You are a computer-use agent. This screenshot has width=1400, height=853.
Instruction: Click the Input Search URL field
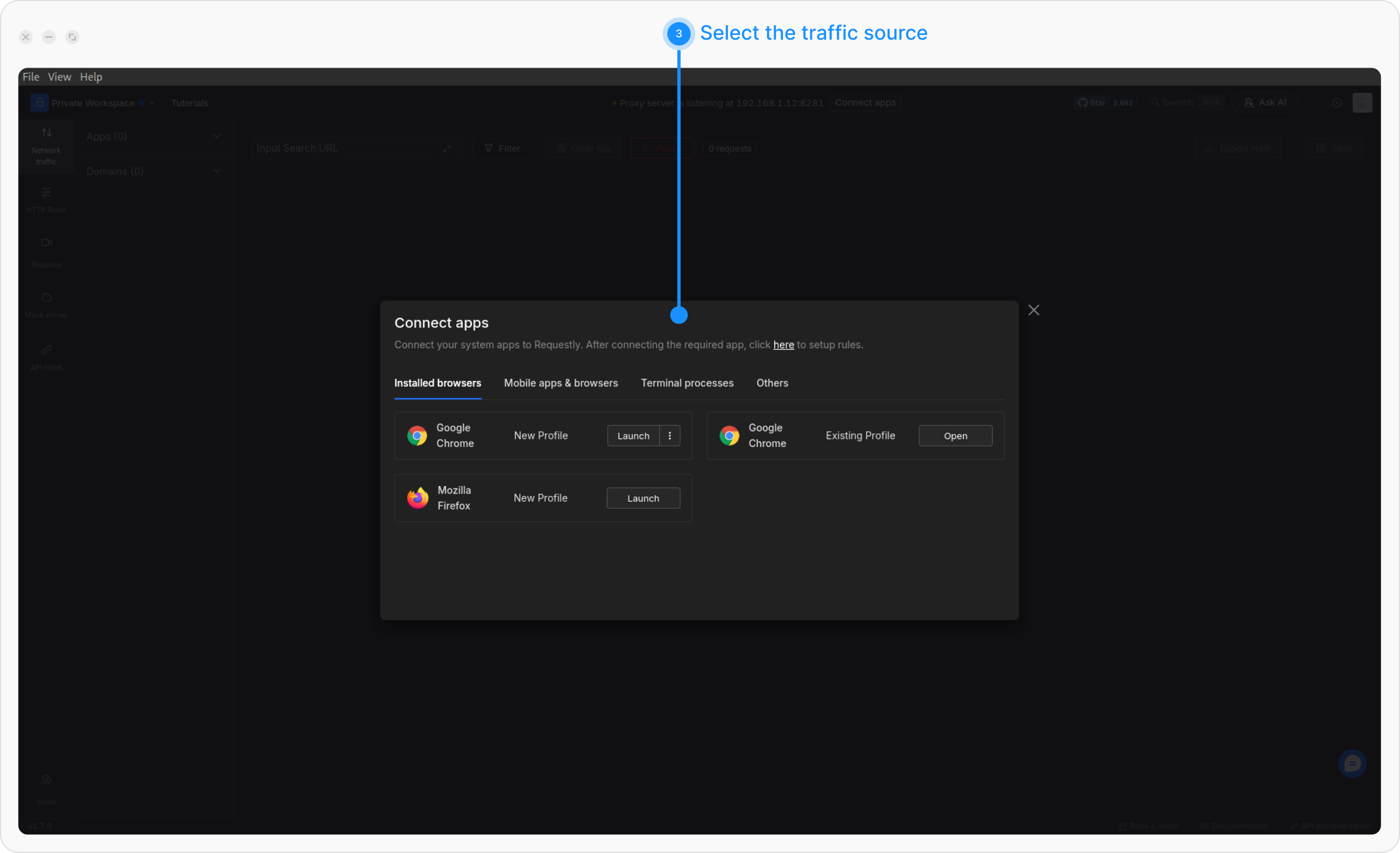pos(347,148)
